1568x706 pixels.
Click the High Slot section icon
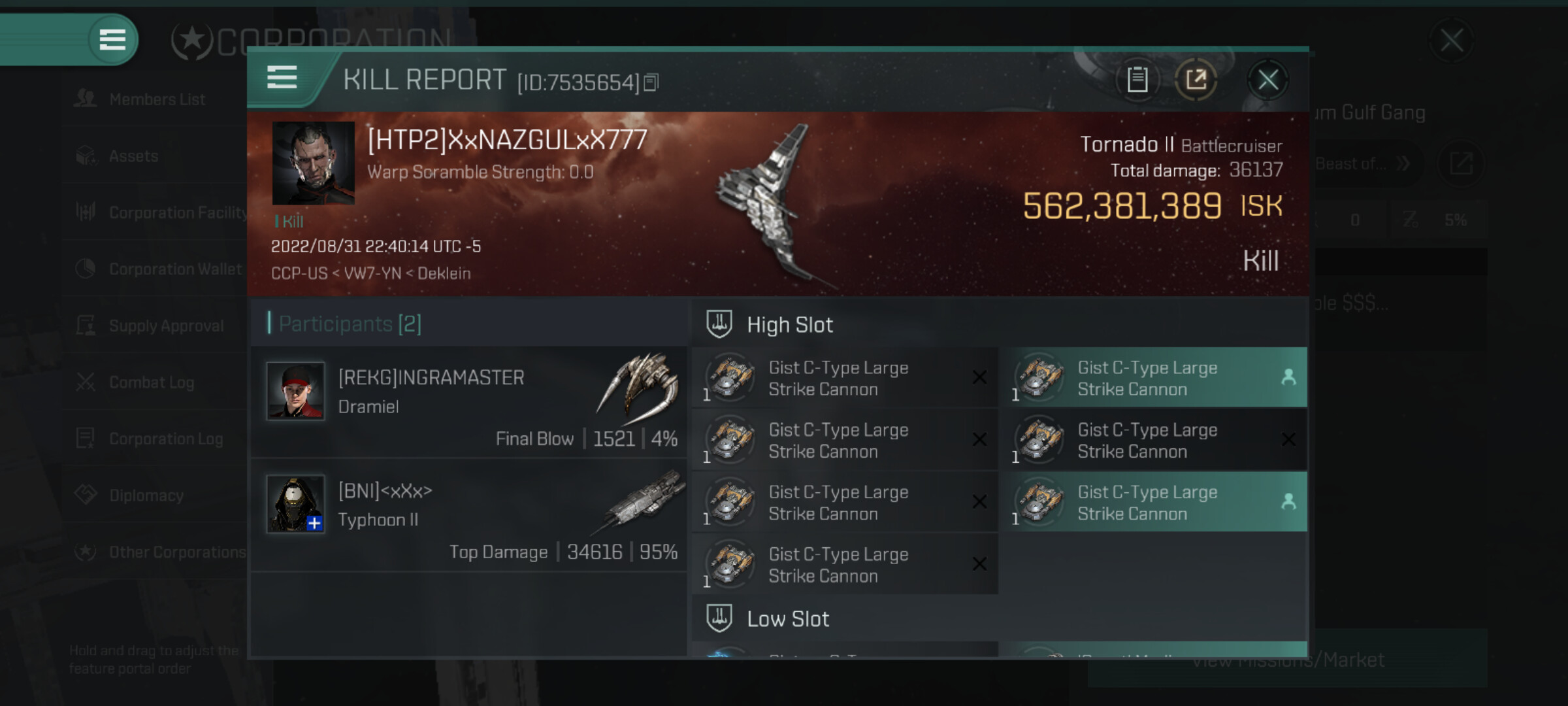point(719,324)
